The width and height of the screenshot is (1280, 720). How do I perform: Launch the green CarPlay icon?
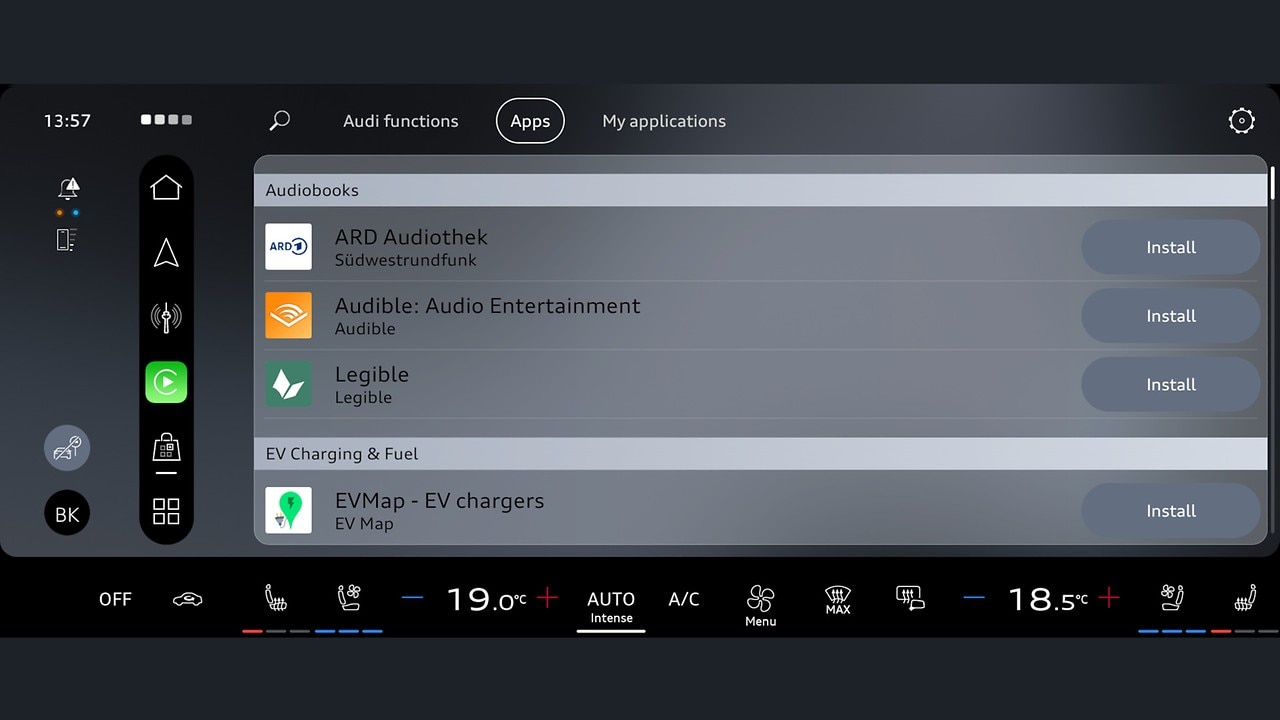[x=166, y=382]
